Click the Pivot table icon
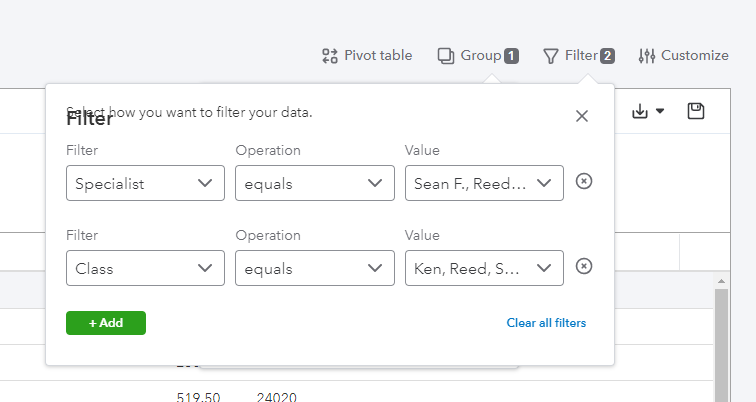Viewport: 756px width, 402px height. pyautogui.click(x=330, y=56)
